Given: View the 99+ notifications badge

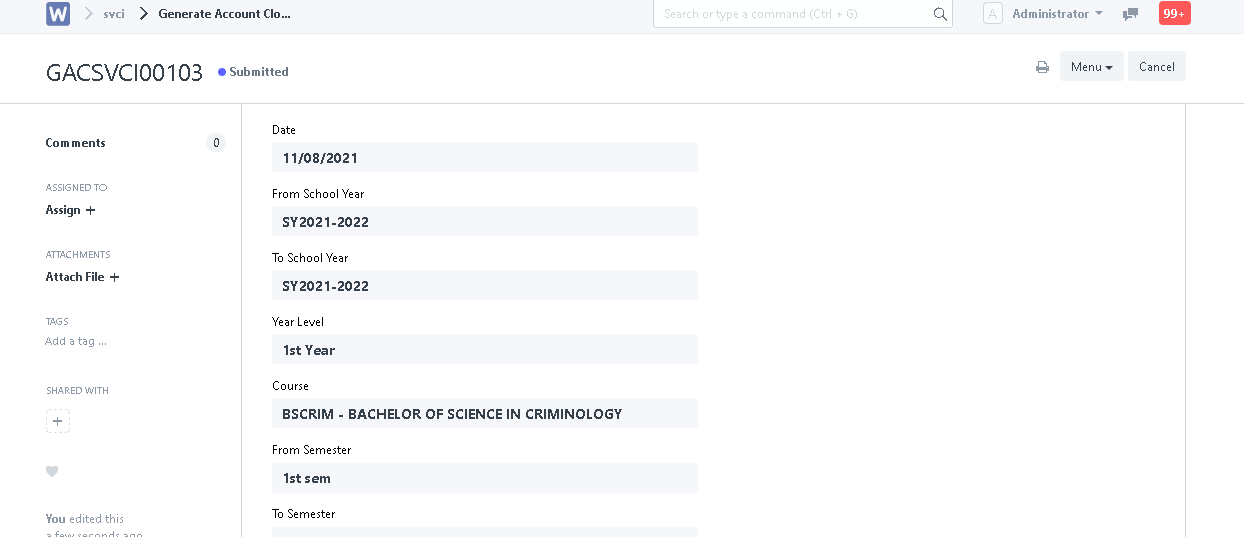Looking at the screenshot, I should 1174,14.
